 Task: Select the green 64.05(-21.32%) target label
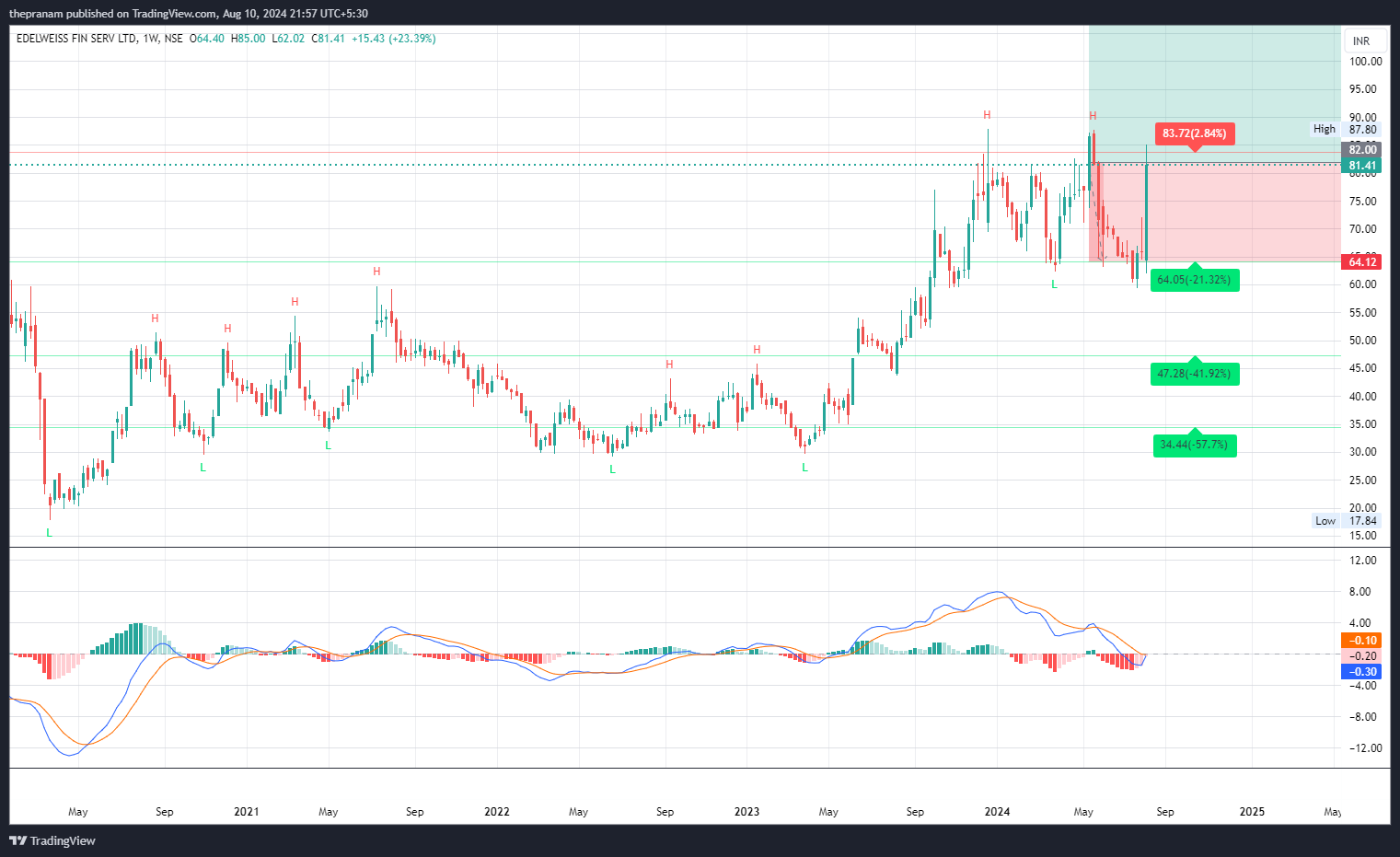point(1194,280)
